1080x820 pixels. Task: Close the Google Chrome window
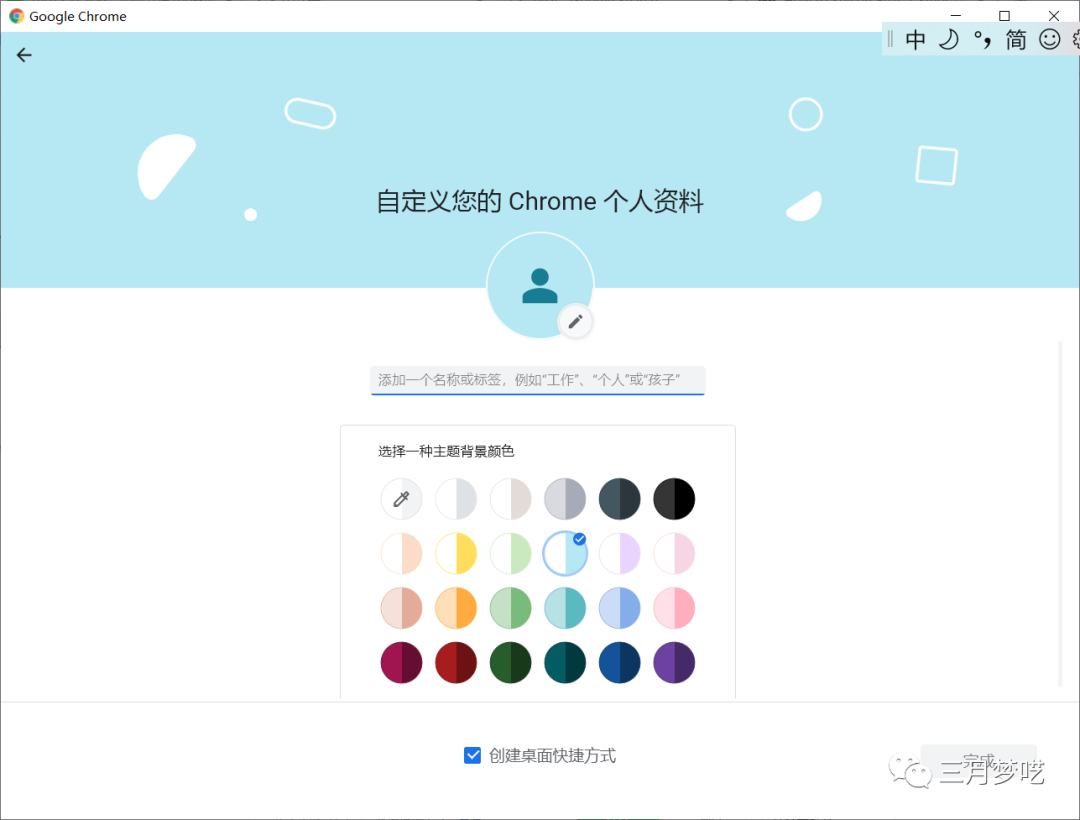point(1054,15)
